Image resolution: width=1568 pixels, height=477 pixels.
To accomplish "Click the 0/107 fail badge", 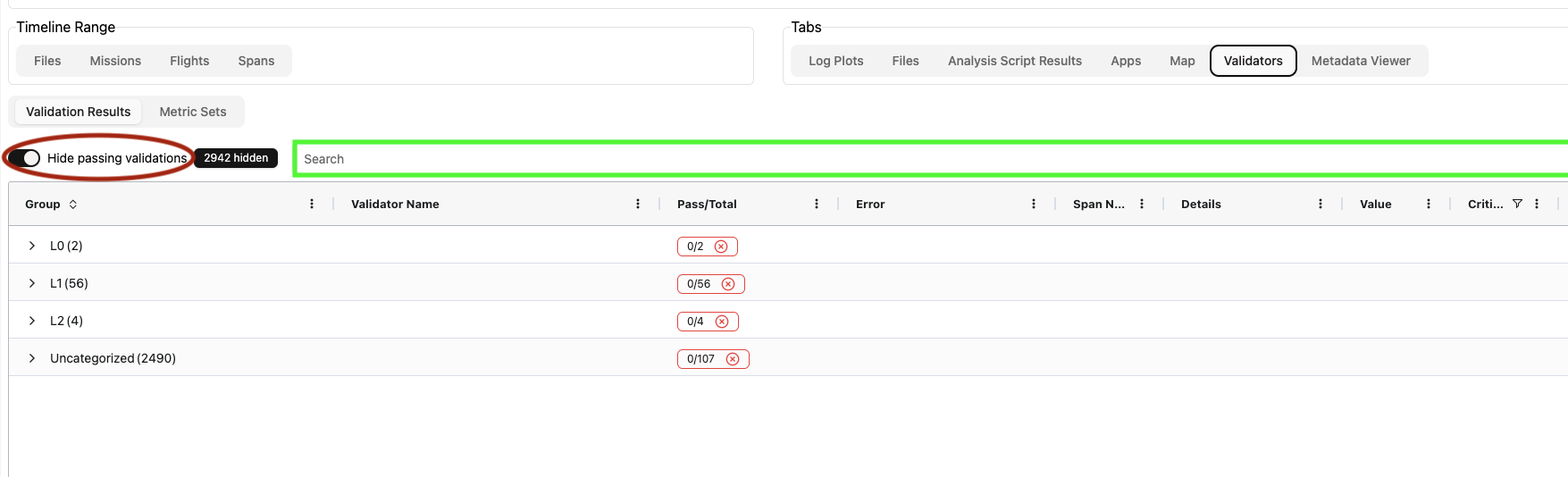I will pyautogui.click(x=713, y=359).
